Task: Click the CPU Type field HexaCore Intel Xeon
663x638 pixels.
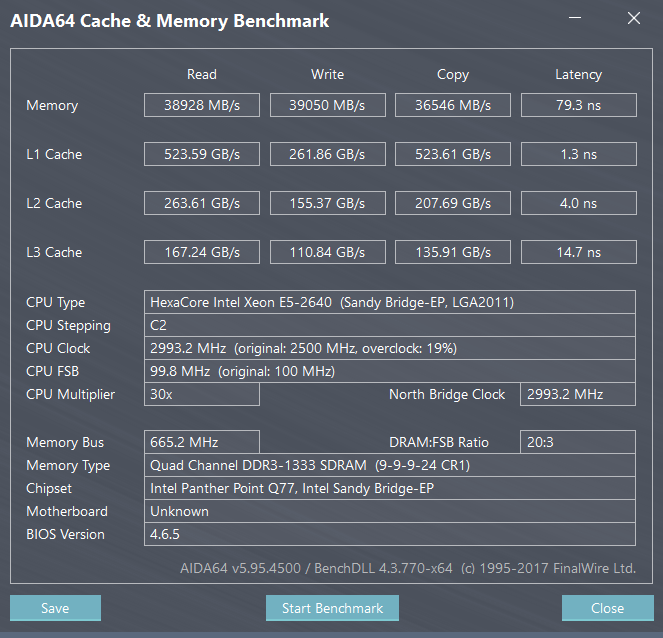Action: (x=390, y=302)
